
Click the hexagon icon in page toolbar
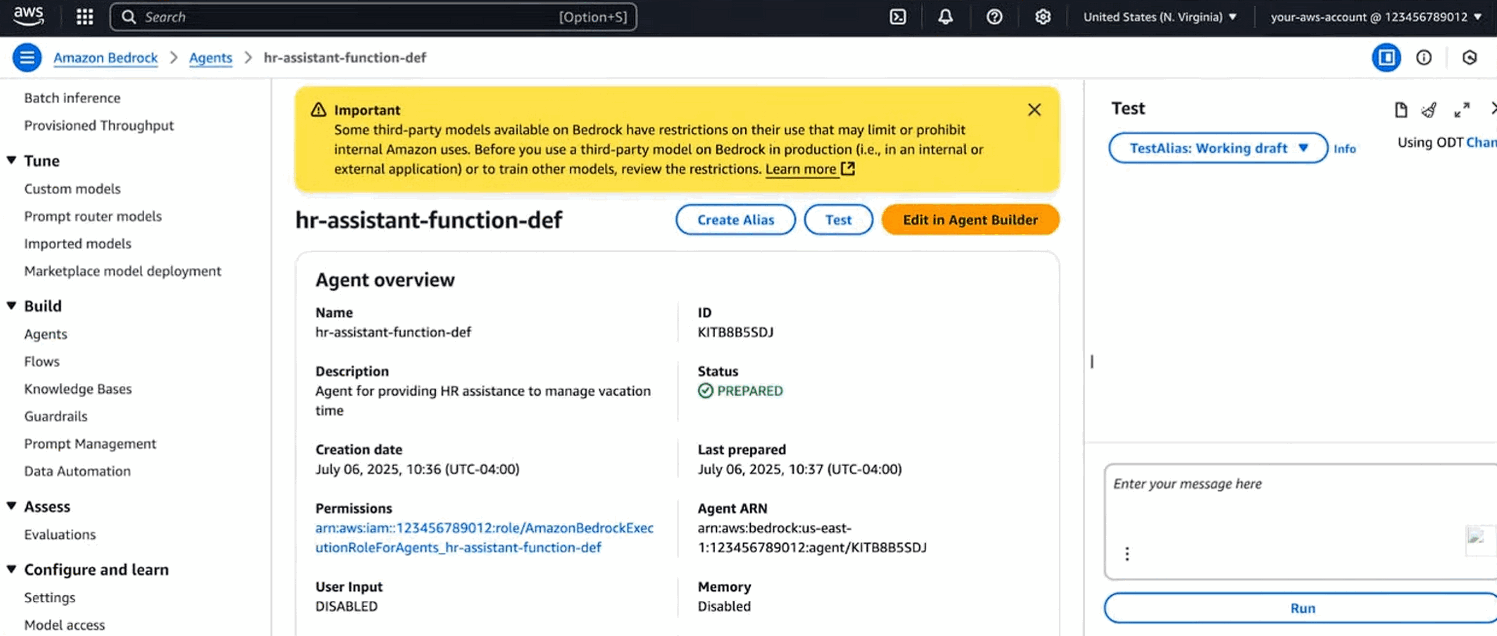[1469, 58]
